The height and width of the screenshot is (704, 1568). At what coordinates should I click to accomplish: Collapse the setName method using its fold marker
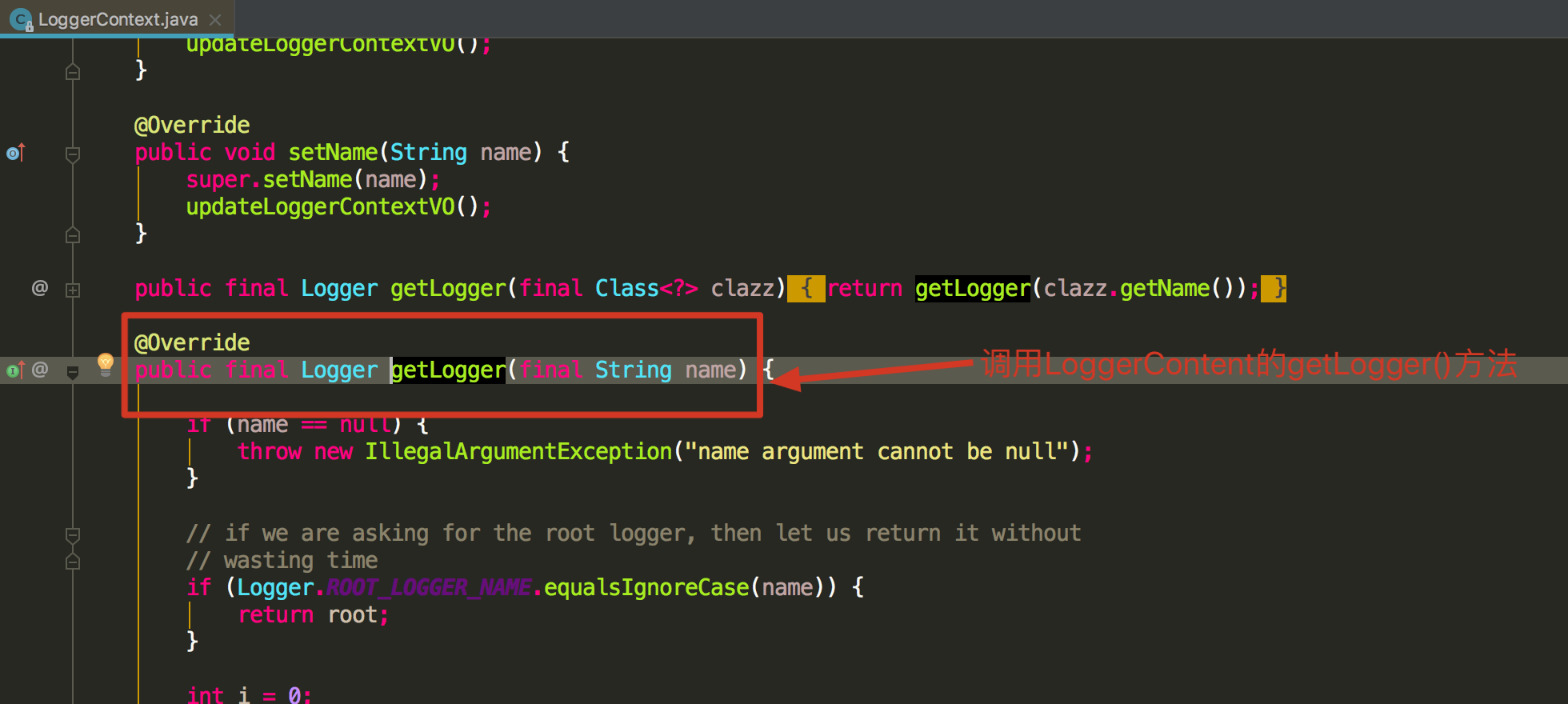(x=73, y=154)
